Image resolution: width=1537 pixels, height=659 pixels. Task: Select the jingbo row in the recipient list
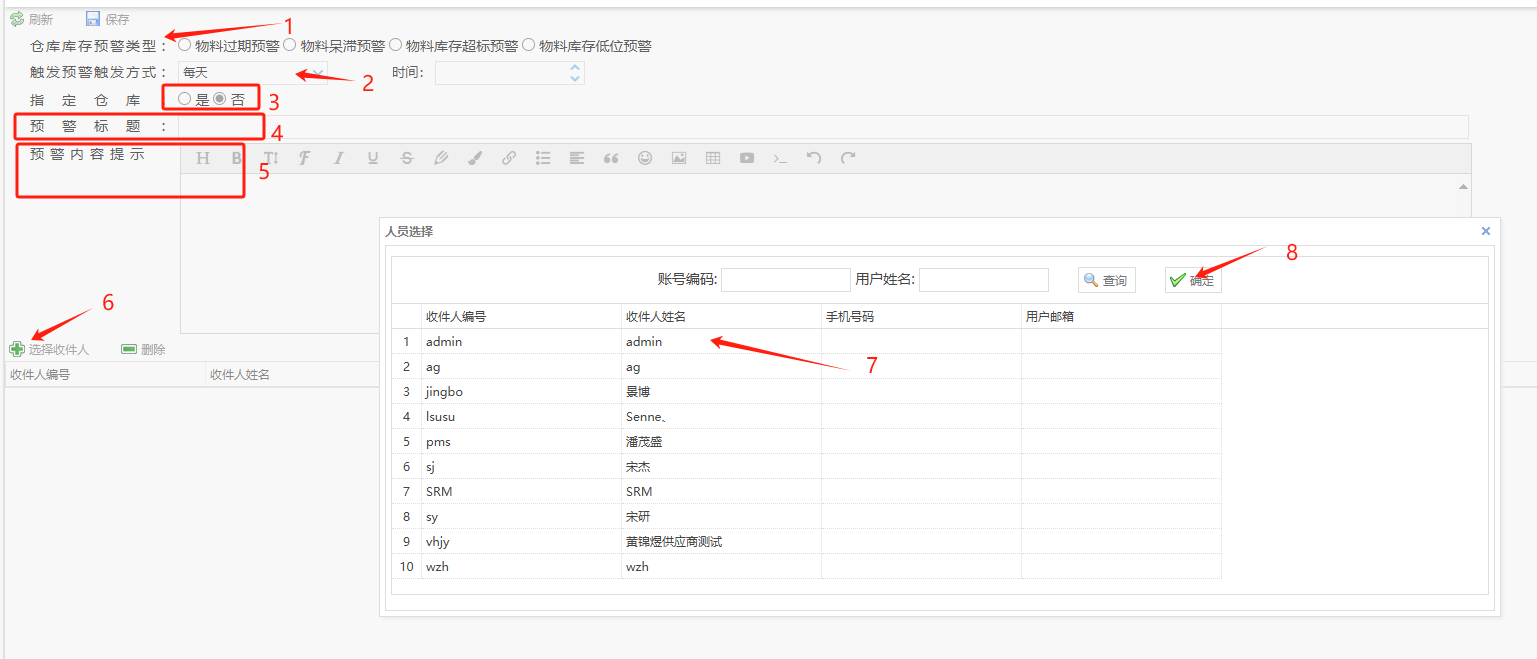pyautogui.click(x=520, y=392)
